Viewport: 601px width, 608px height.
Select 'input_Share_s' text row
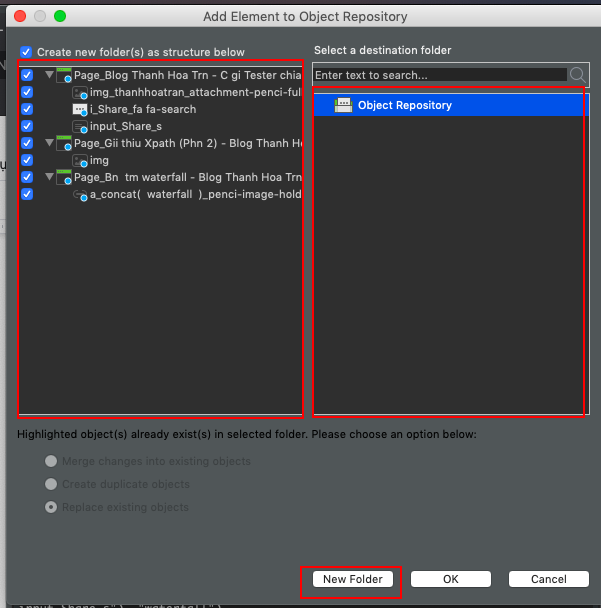tap(126, 126)
